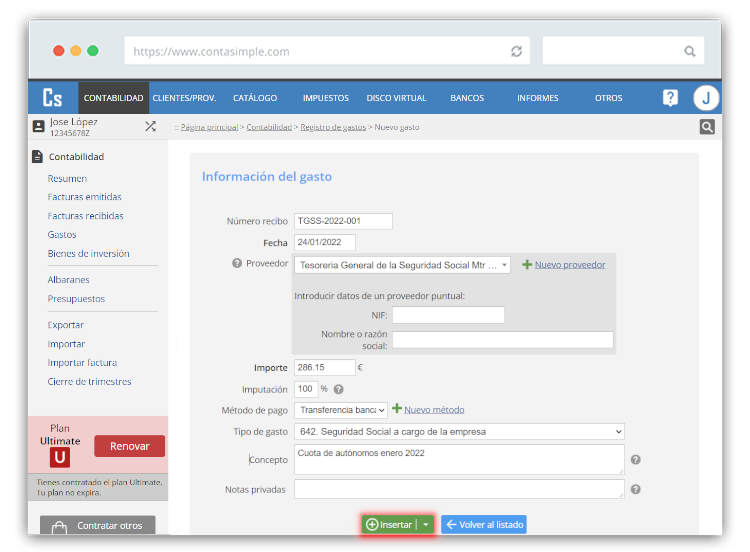Image resolution: width=750 pixels, height=552 pixels.
Task: Open the BANCOS menu
Action: pos(467,98)
